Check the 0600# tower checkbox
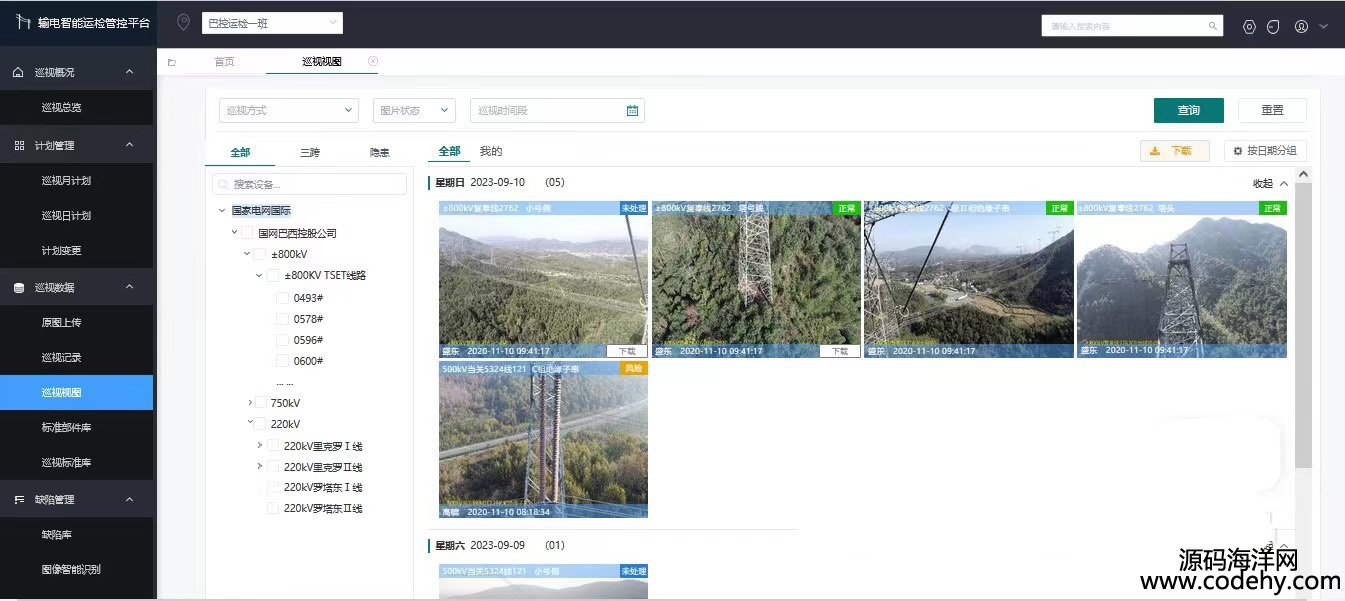 (x=282, y=361)
